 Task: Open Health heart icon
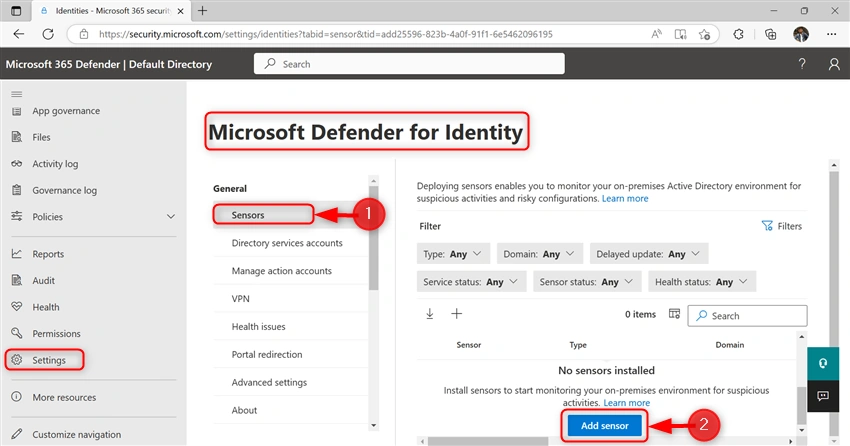(x=17, y=307)
